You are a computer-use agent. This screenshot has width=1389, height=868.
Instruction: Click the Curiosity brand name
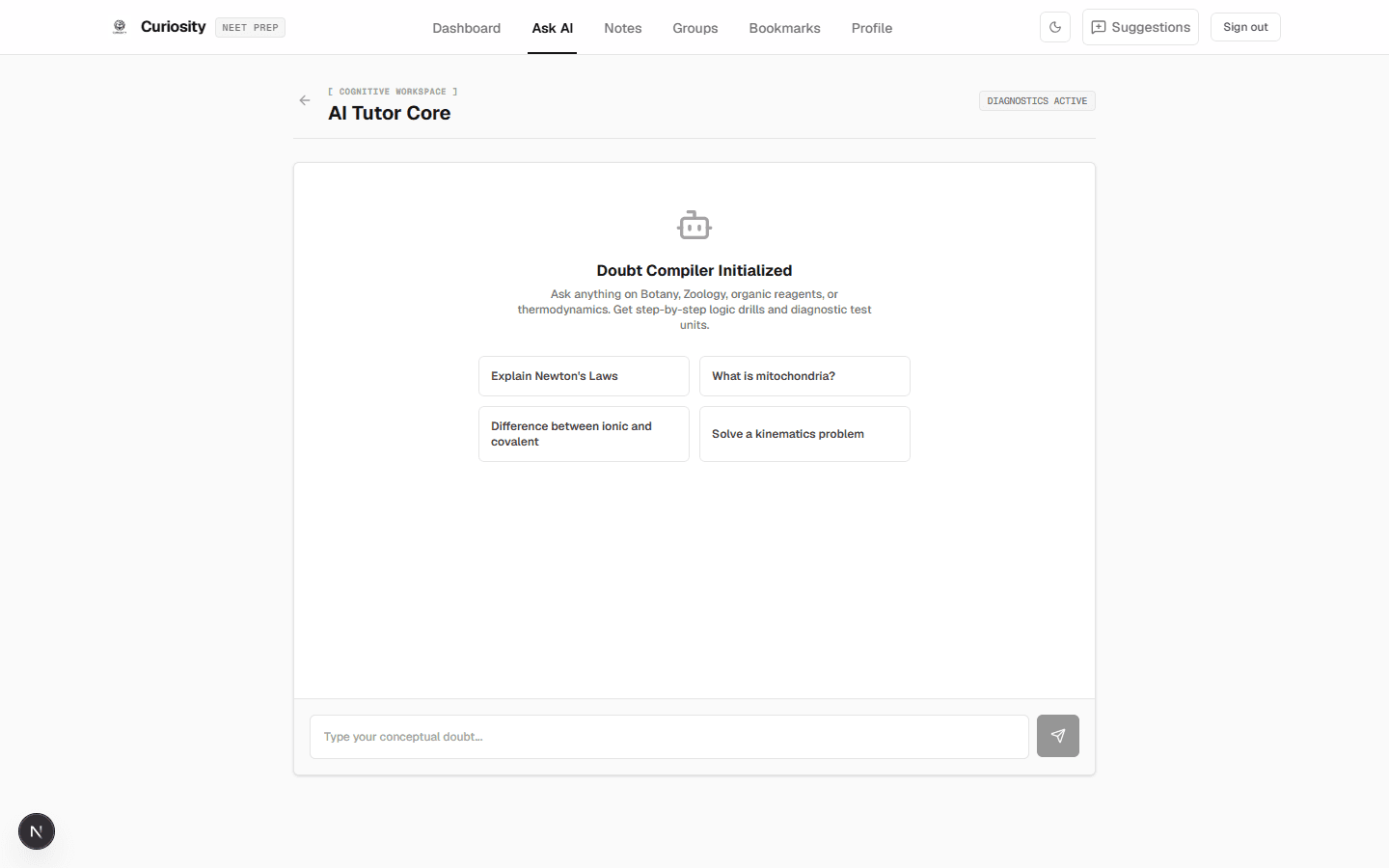174,27
